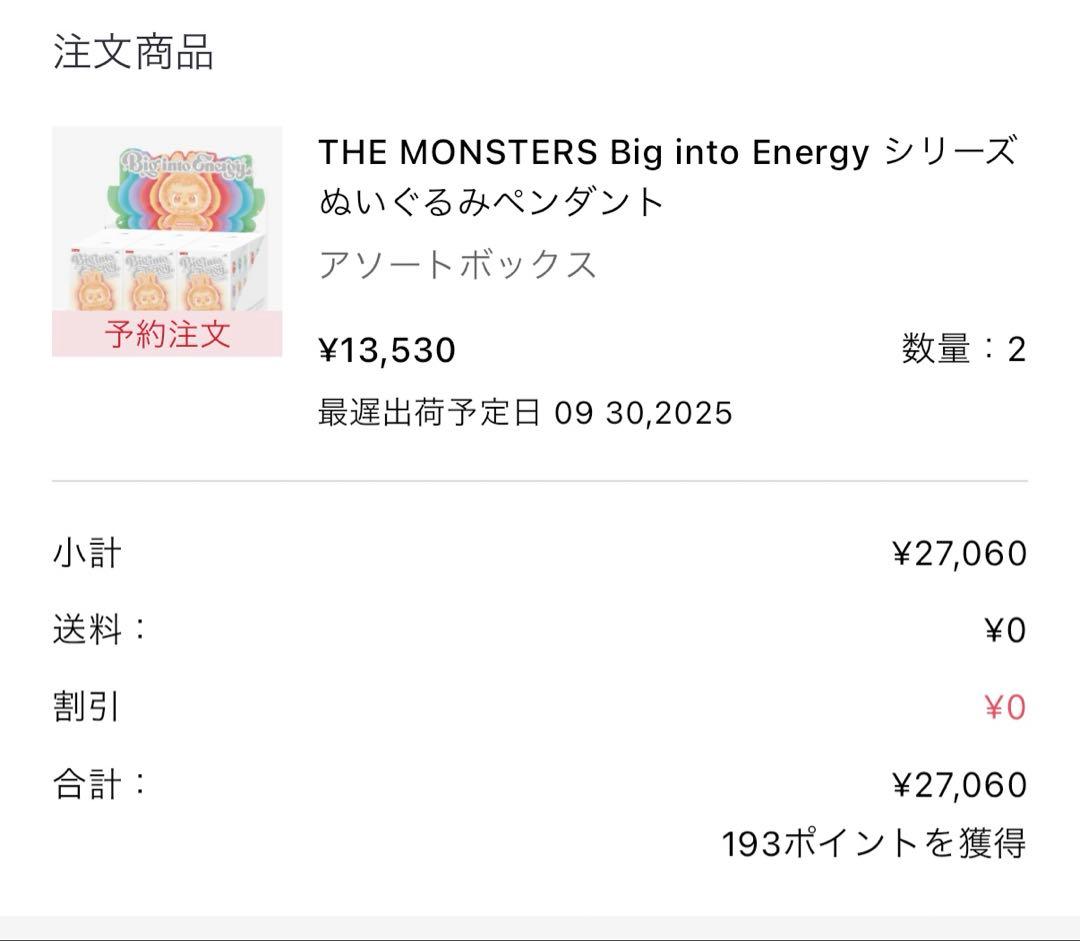Click the 最遅出荷予定日 09 30,2025 date
Viewport: 1080px width, 941px height.
point(525,412)
